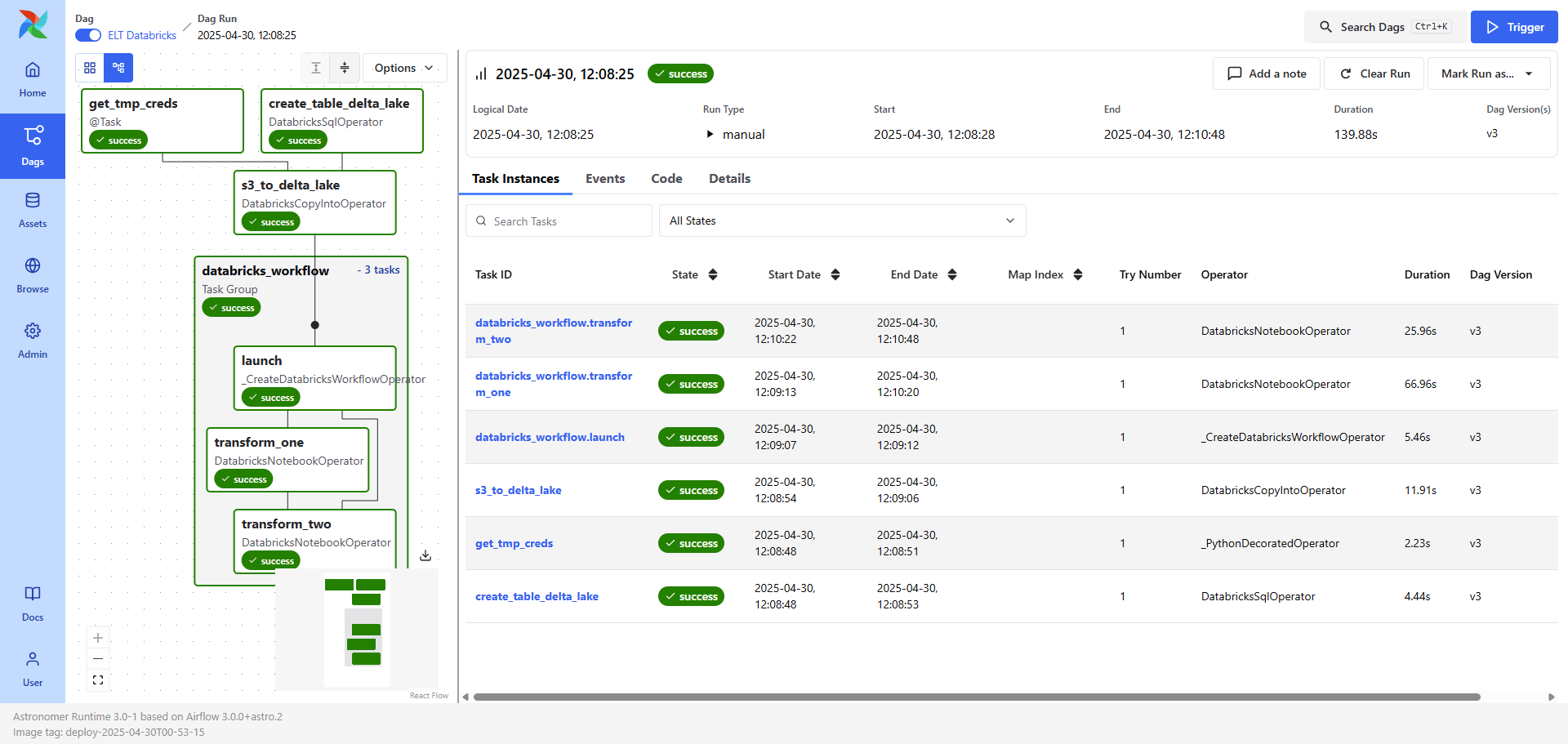Open the ELT Databricks breadcrumb link
The image size is (1568, 744).
142,35
